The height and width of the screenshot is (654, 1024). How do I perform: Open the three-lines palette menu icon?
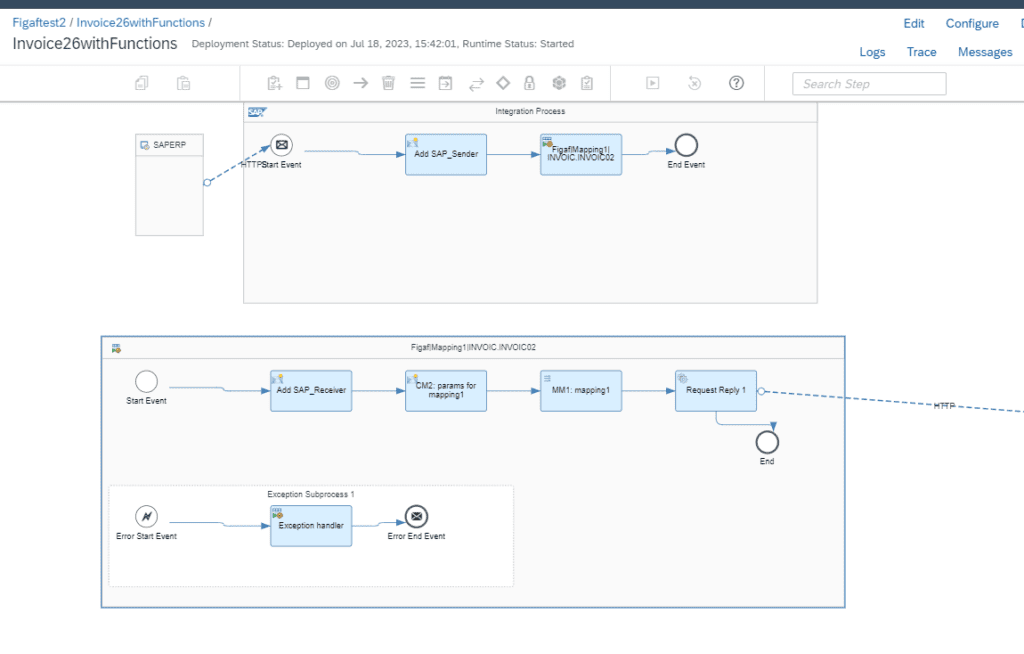tap(417, 83)
